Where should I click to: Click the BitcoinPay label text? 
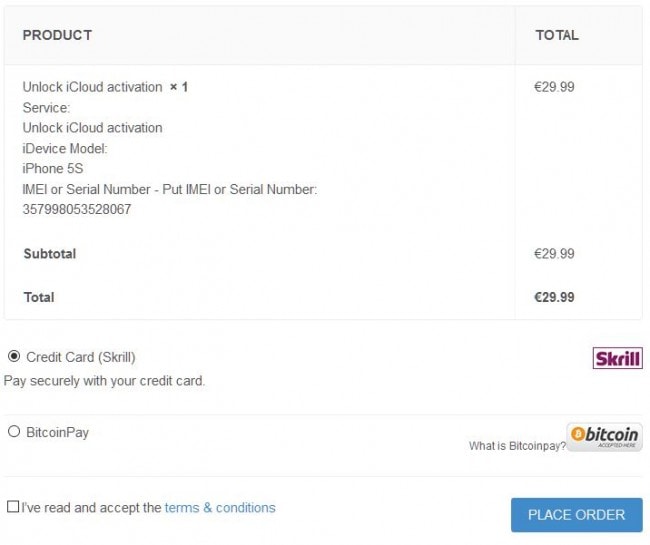(58, 432)
